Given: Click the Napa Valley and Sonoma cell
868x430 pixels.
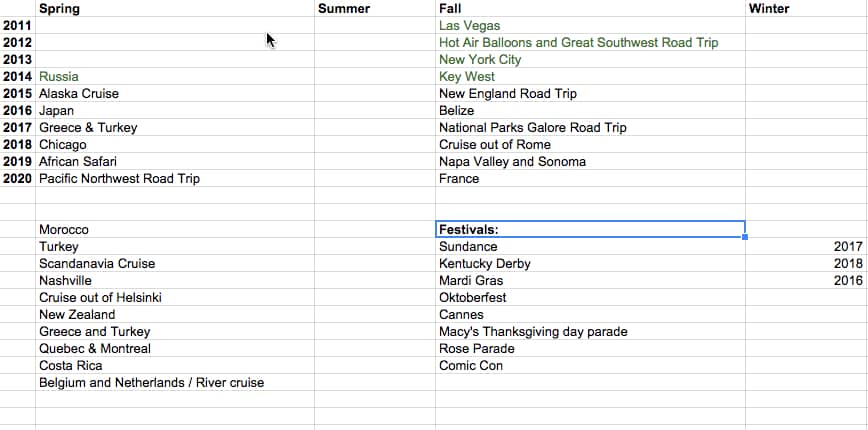Looking at the screenshot, I should coord(590,162).
